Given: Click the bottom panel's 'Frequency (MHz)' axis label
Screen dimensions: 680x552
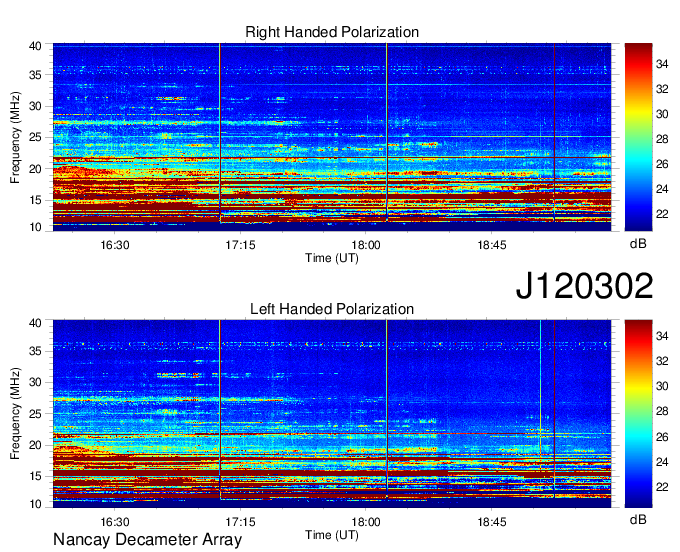Looking at the screenshot, I should click(15, 414).
